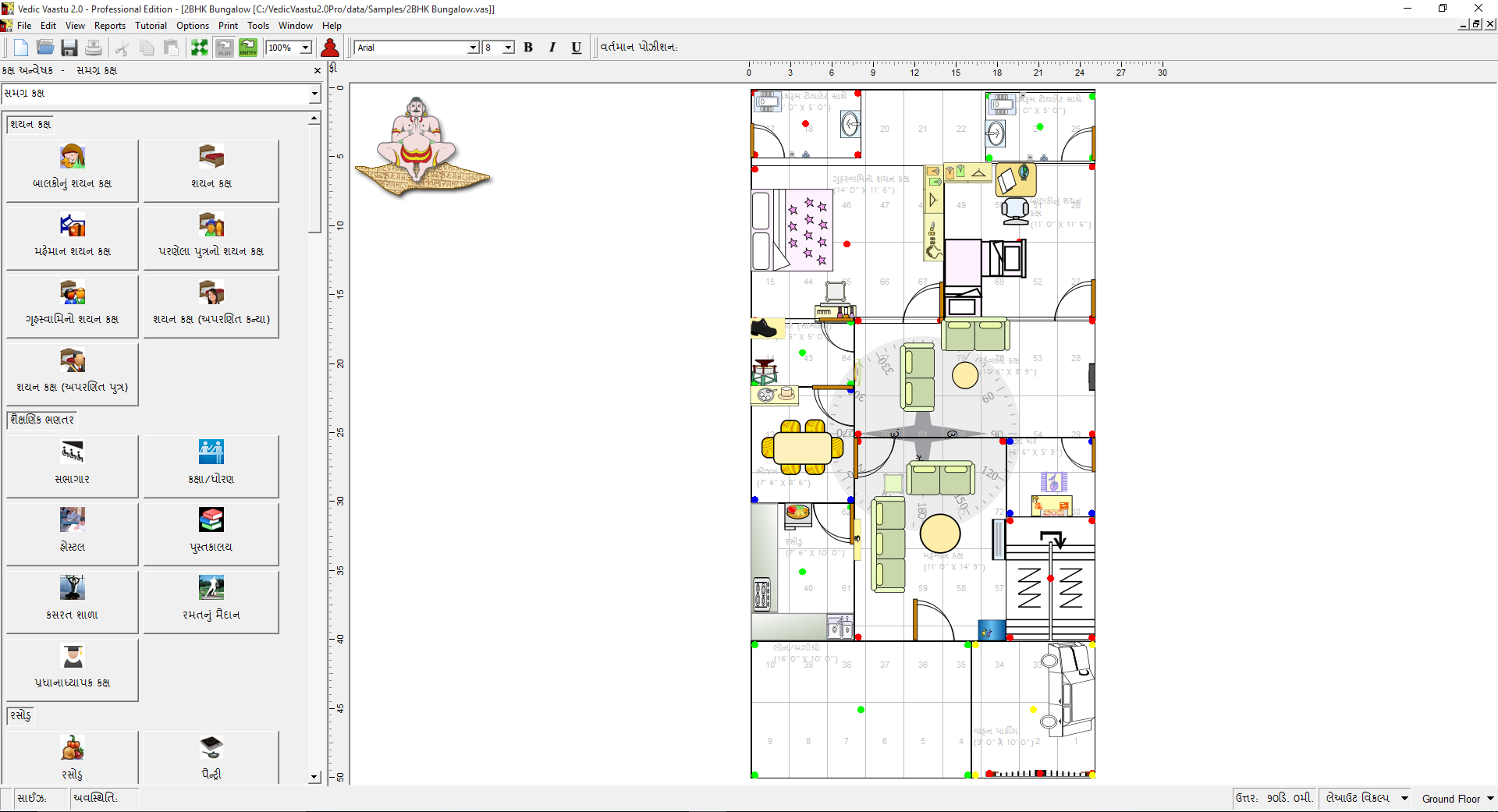Click the red person figure icon
Screen dimensions: 1498x812
[x=330, y=48]
